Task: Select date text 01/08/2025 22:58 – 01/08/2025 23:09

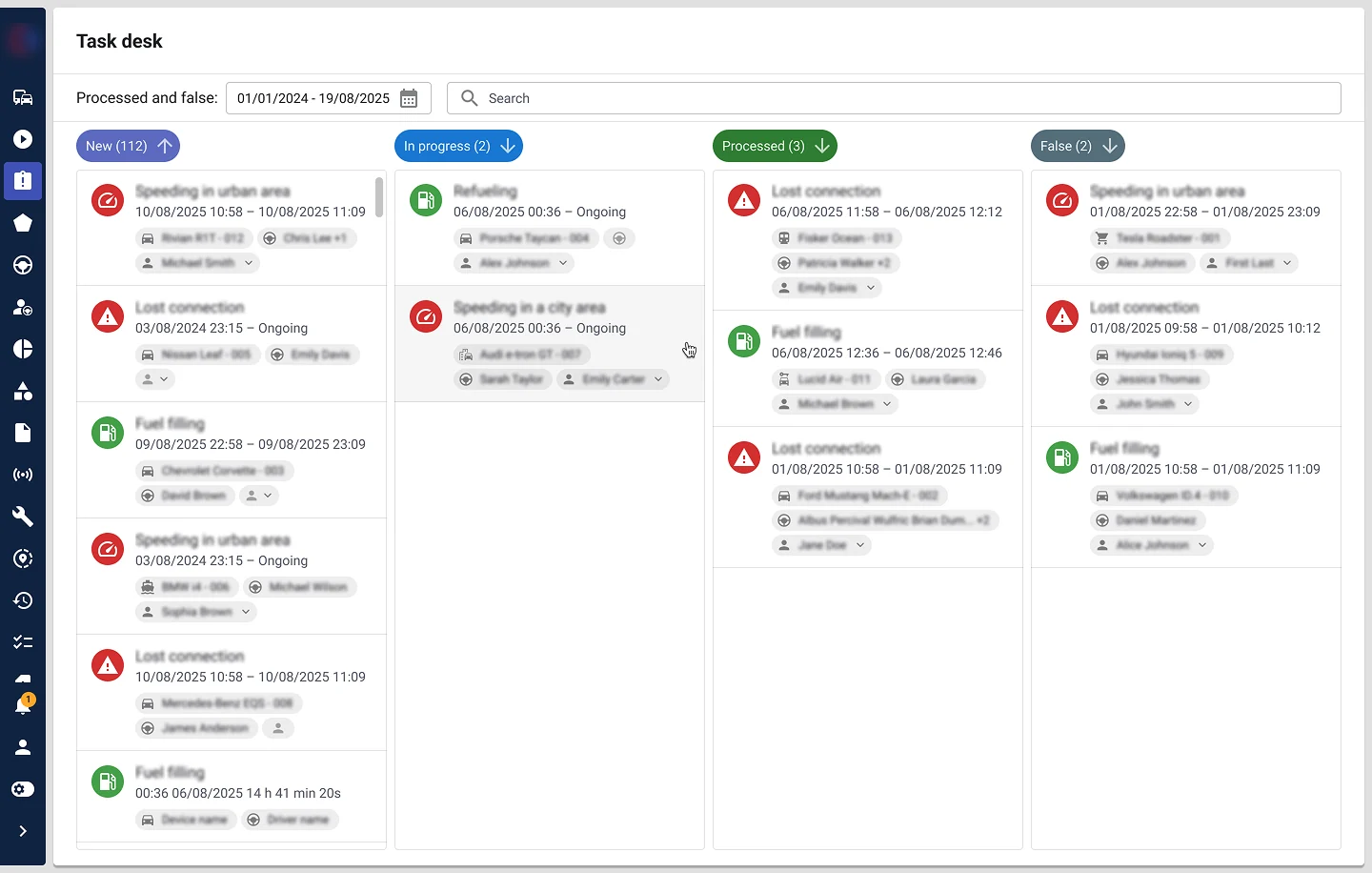Action: [x=1205, y=212]
